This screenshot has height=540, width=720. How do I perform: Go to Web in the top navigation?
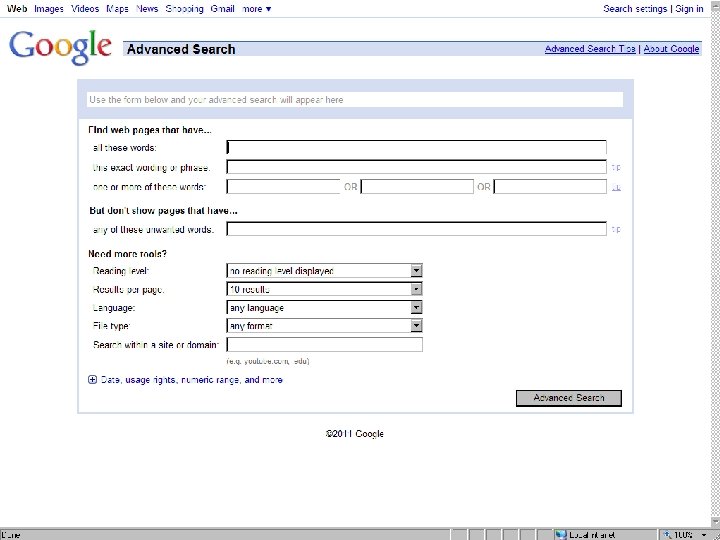coord(17,9)
